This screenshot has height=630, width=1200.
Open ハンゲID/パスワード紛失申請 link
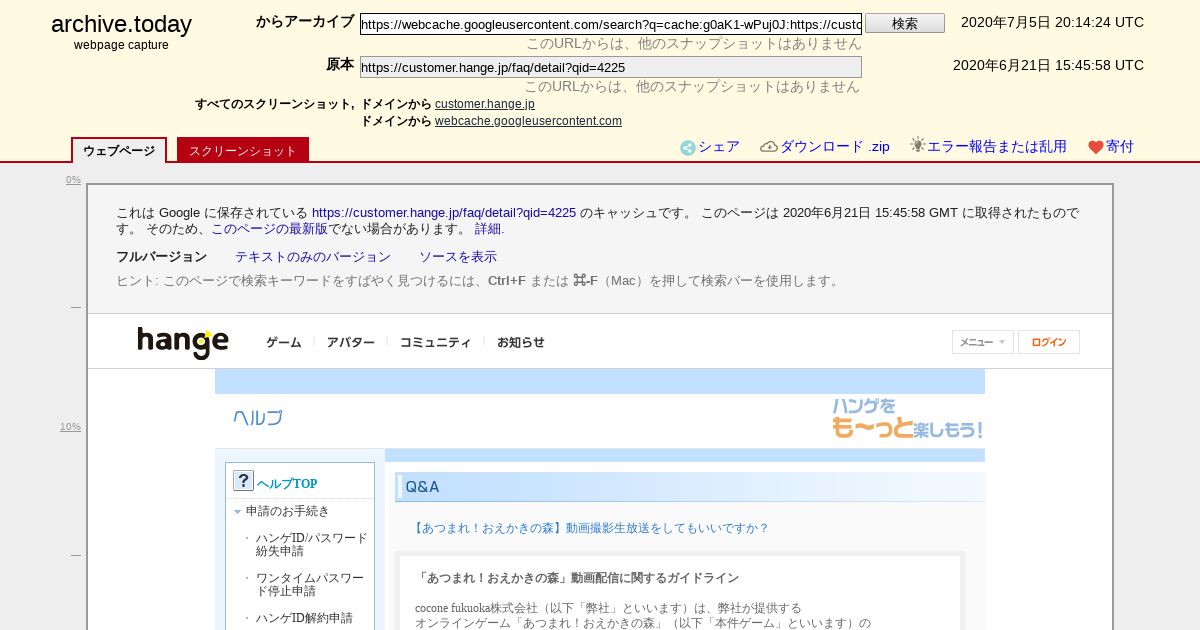click(x=311, y=544)
